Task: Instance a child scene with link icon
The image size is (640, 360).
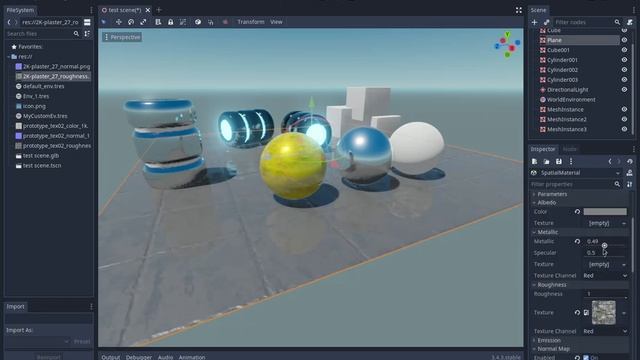Action: pyautogui.click(x=547, y=22)
